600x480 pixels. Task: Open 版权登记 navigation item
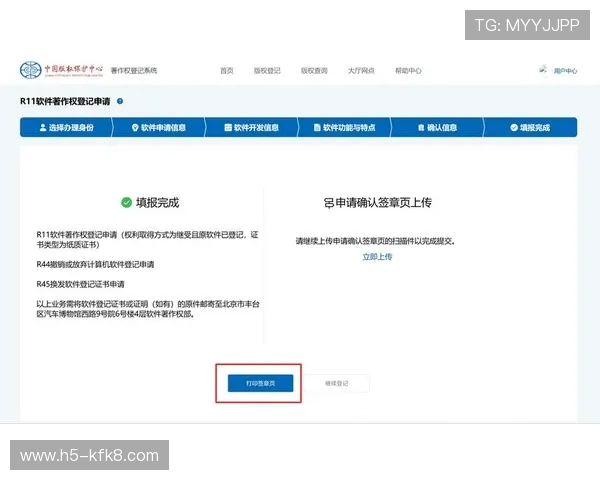[267, 71]
